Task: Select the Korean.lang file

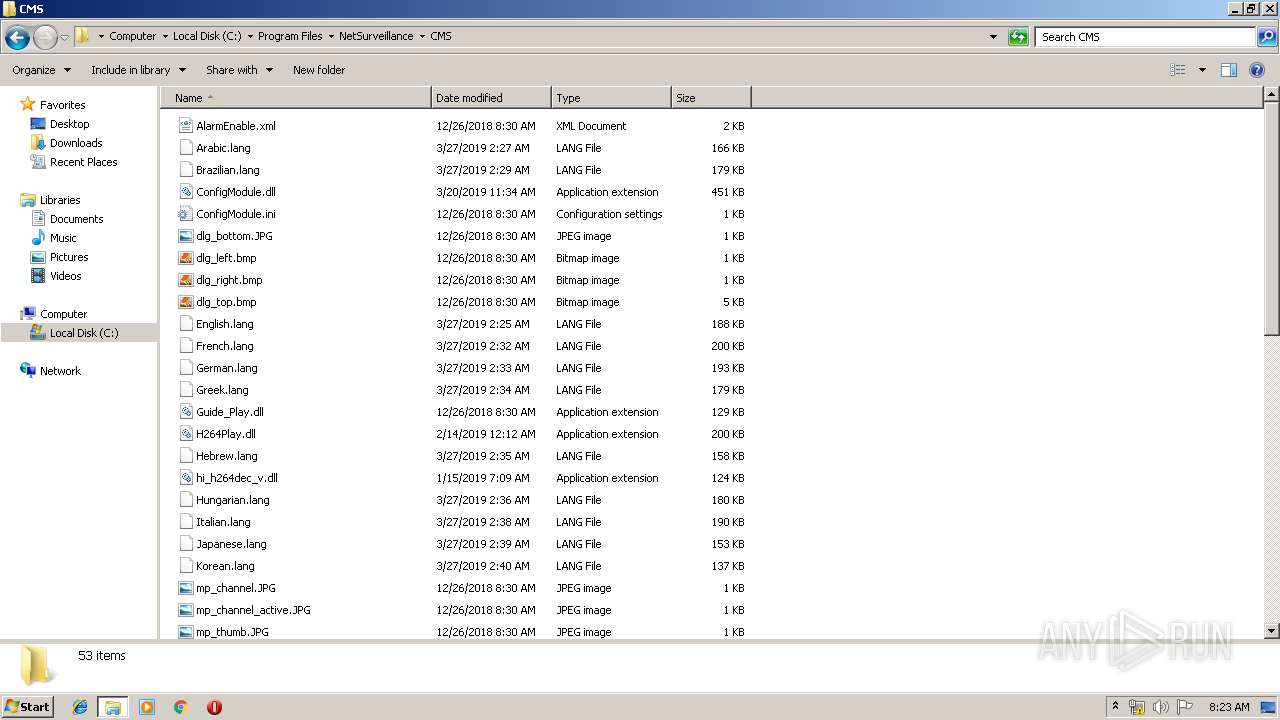Action: click(x=225, y=566)
